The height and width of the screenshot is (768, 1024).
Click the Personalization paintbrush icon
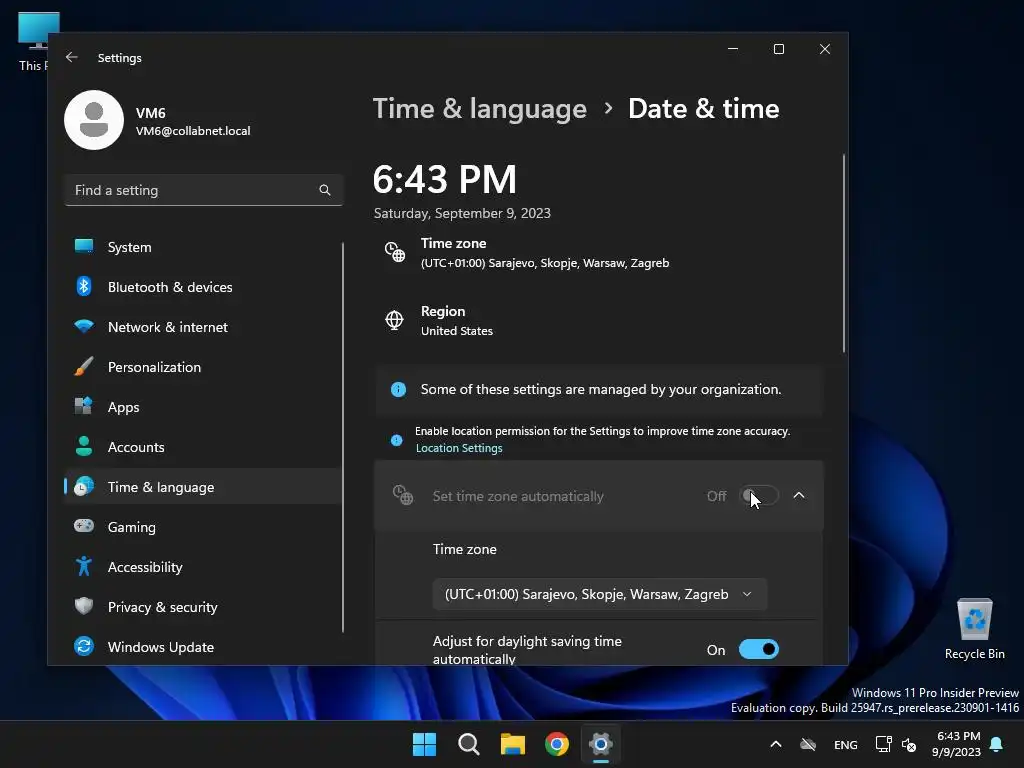[x=84, y=366]
